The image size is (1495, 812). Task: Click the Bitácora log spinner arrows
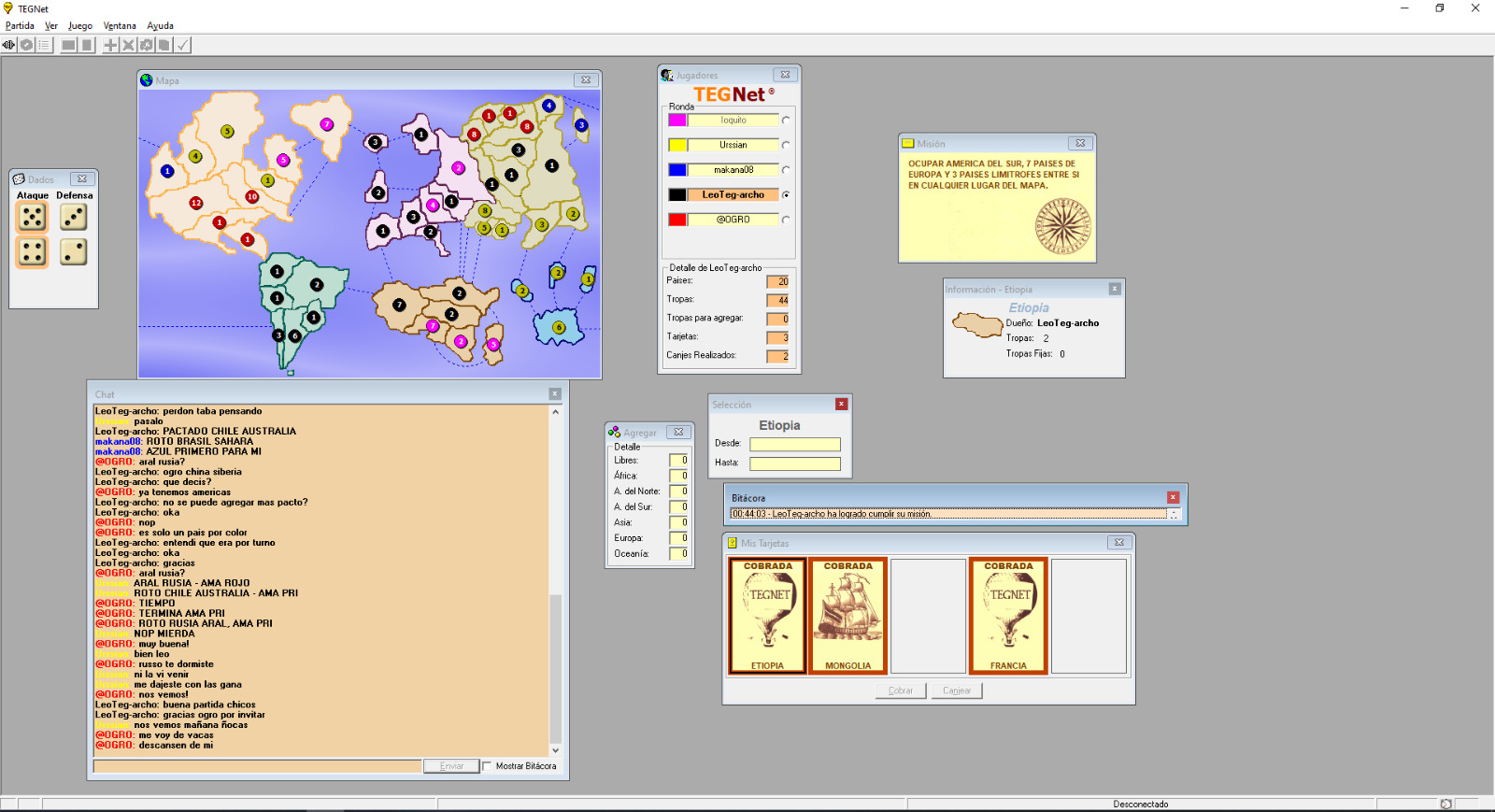pyautogui.click(x=1175, y=514)
